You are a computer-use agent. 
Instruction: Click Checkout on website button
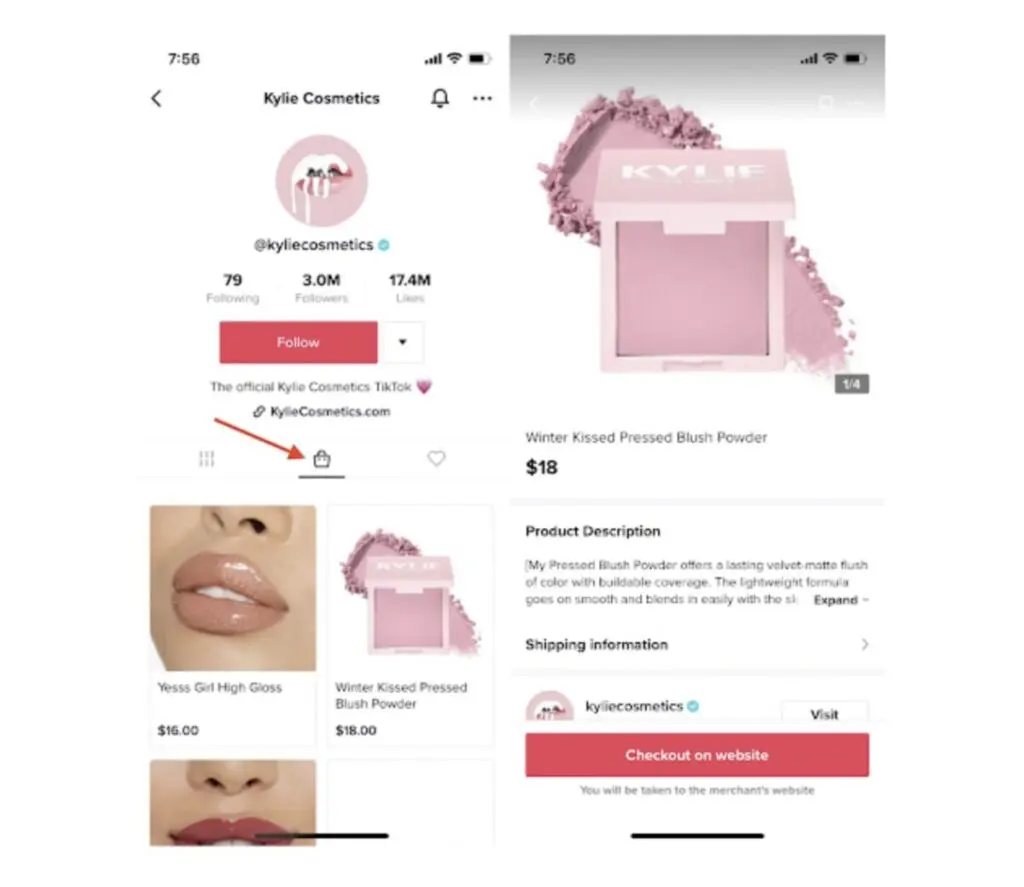tap(697, 755)
